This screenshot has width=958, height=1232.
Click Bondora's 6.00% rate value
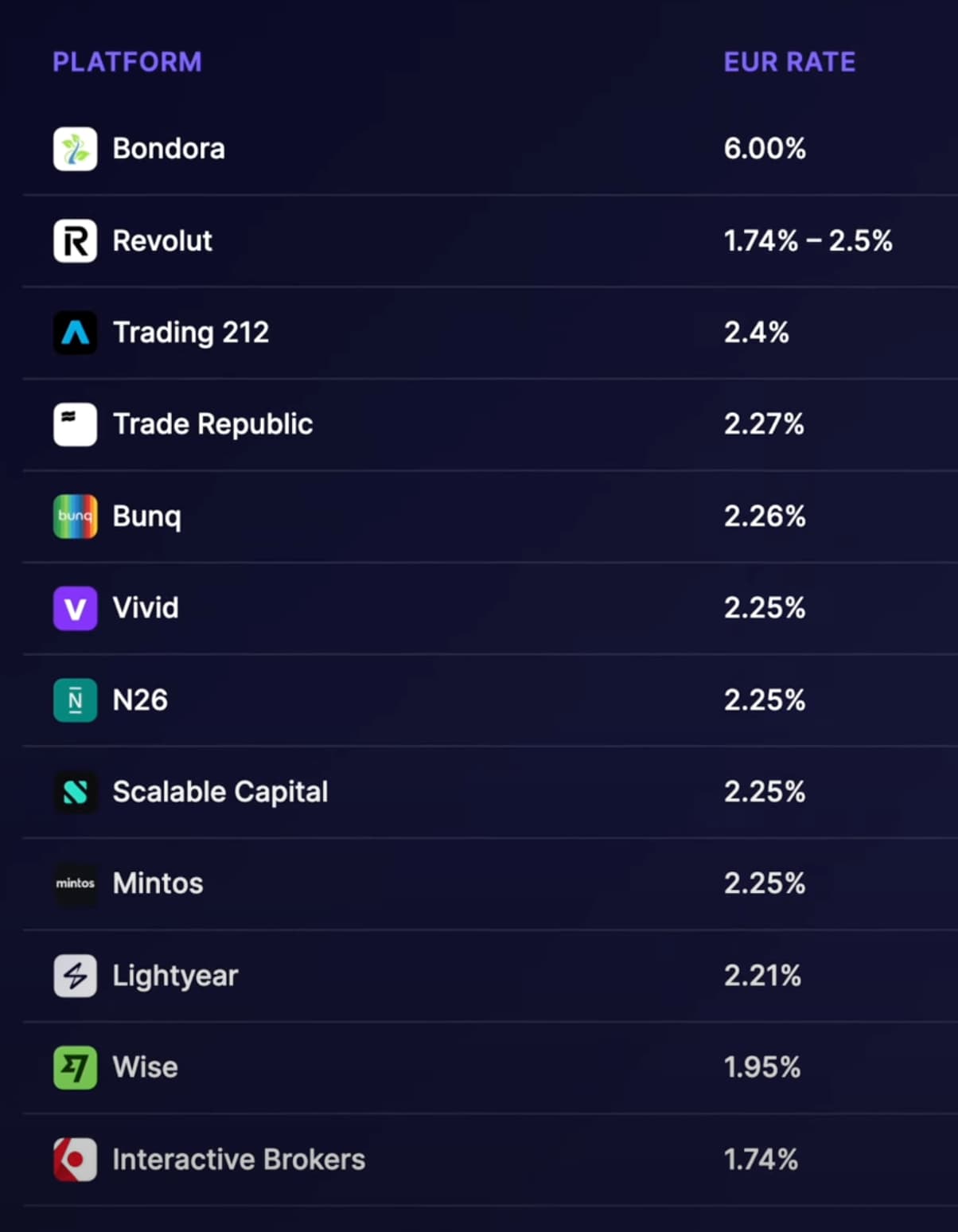(x=765, y=149)
